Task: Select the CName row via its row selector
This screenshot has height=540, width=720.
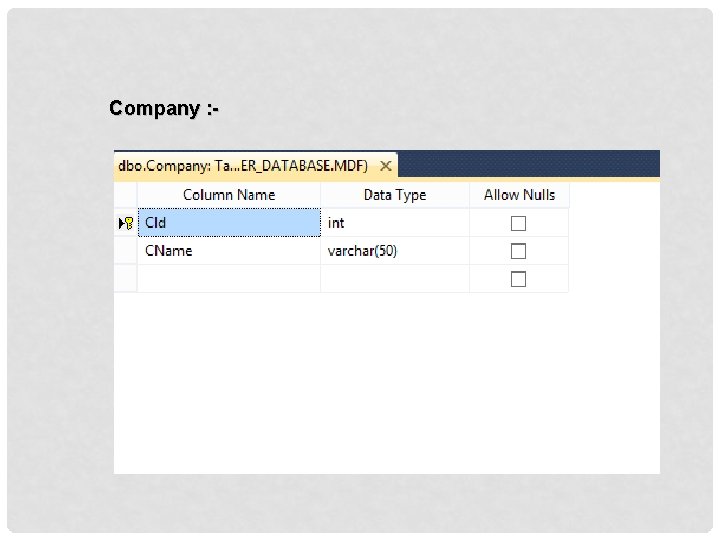Action: 125,251
